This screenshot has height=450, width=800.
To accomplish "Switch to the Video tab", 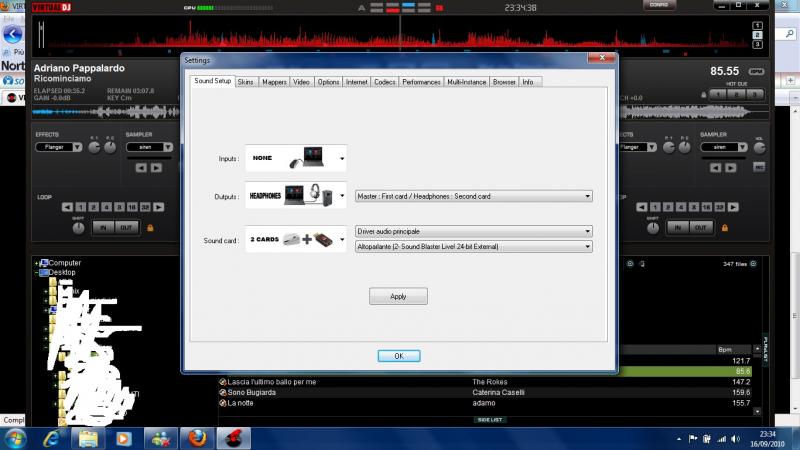I will click(x=302, y=82).
